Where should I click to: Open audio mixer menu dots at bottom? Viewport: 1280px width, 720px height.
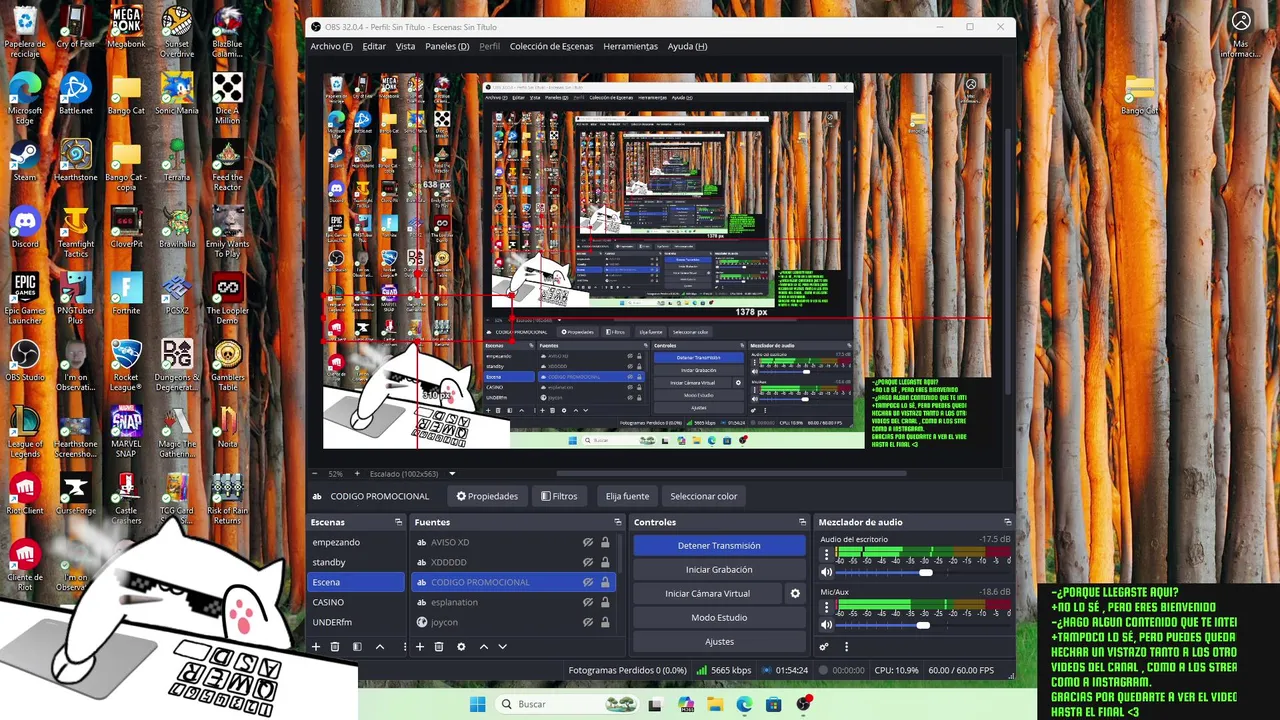[x=846, y=647]
